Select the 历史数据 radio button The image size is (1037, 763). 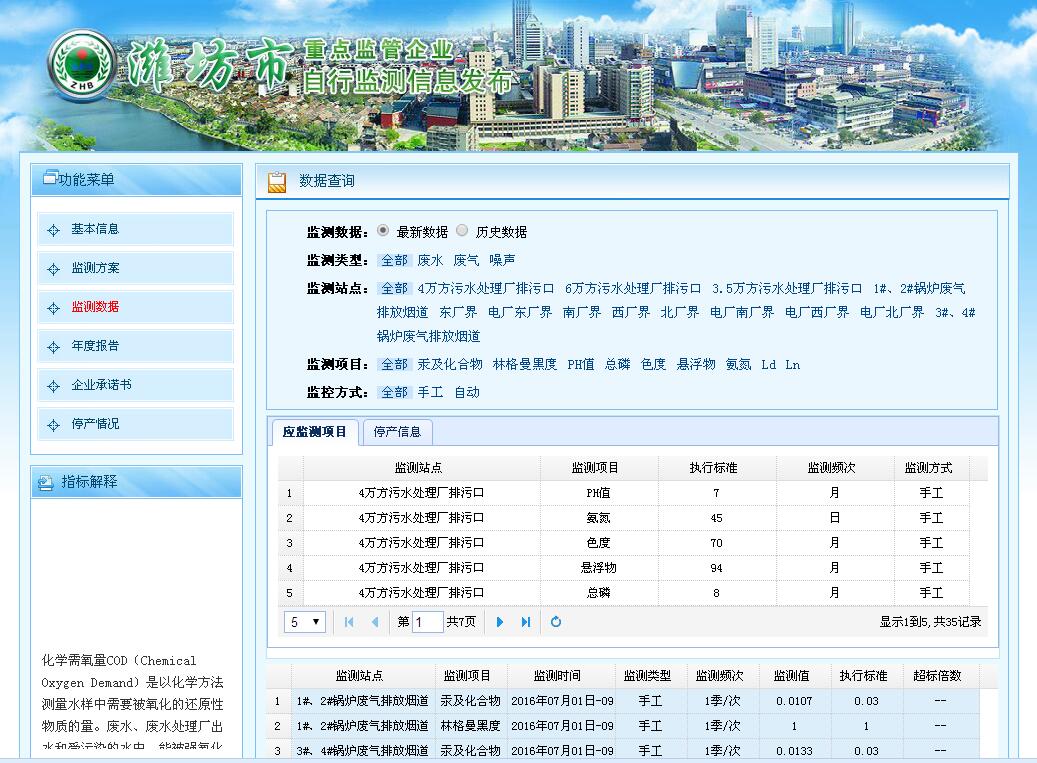pos(462,231)
